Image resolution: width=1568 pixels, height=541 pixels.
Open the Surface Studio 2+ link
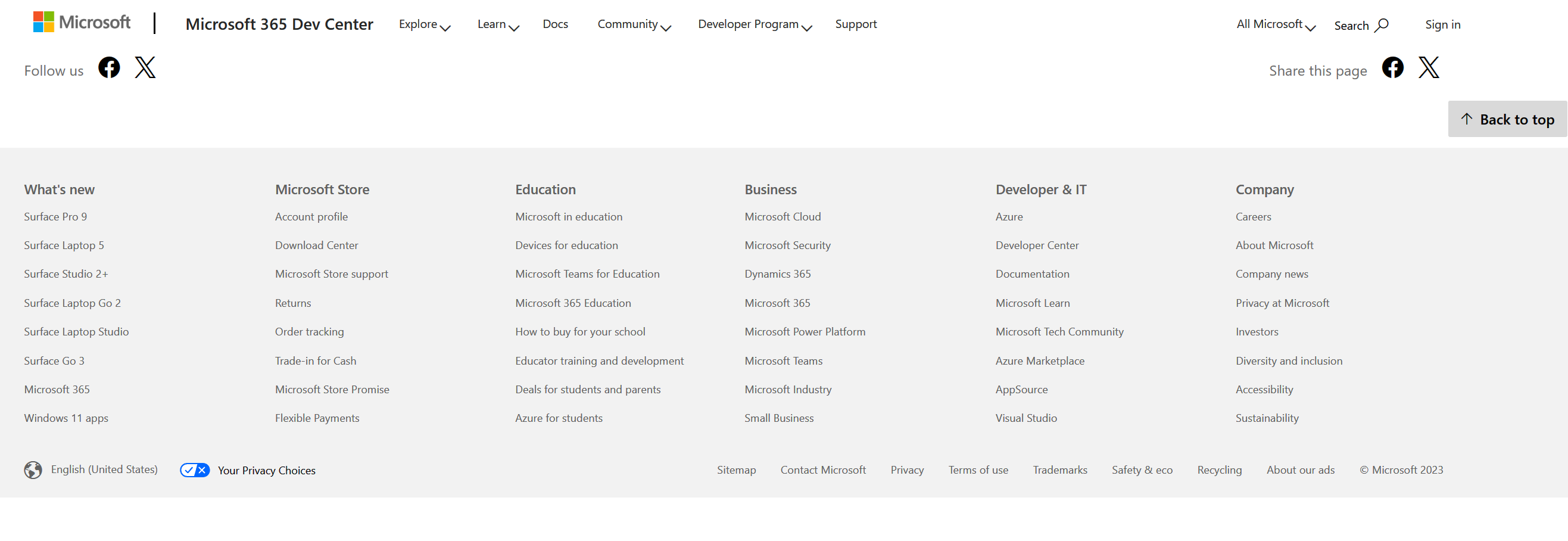point(66,273)
